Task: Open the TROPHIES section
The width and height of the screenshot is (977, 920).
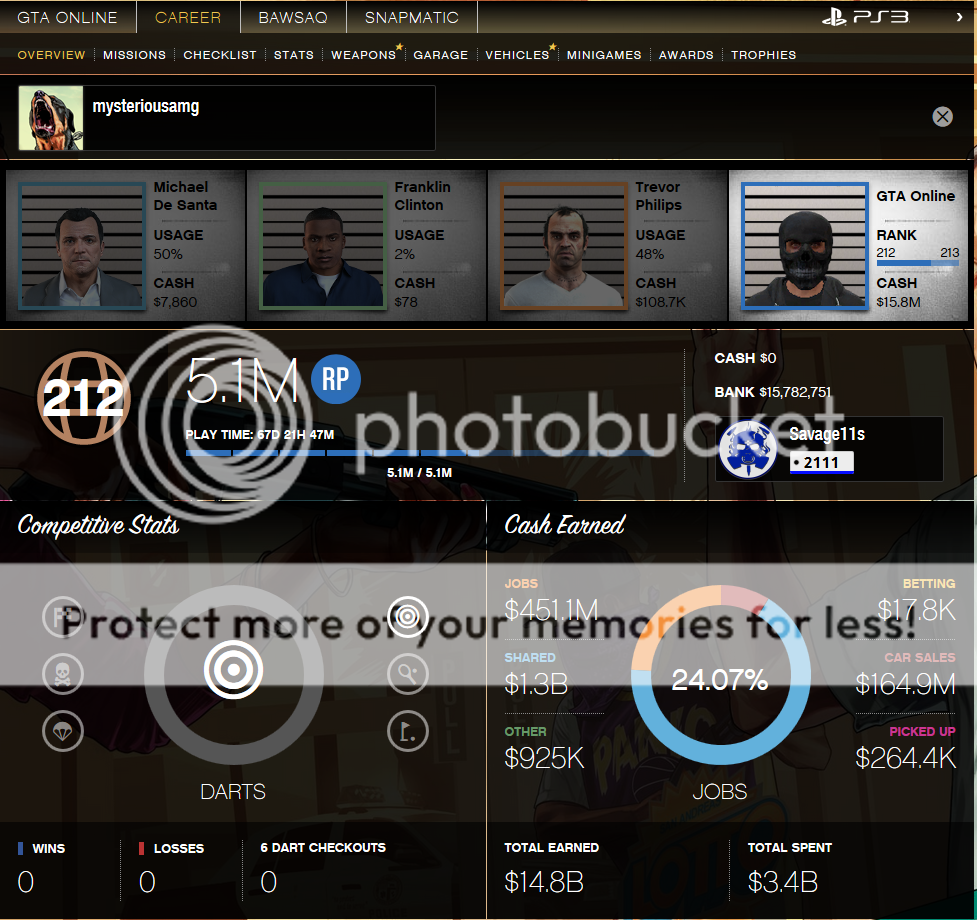Action: [763, 55]
